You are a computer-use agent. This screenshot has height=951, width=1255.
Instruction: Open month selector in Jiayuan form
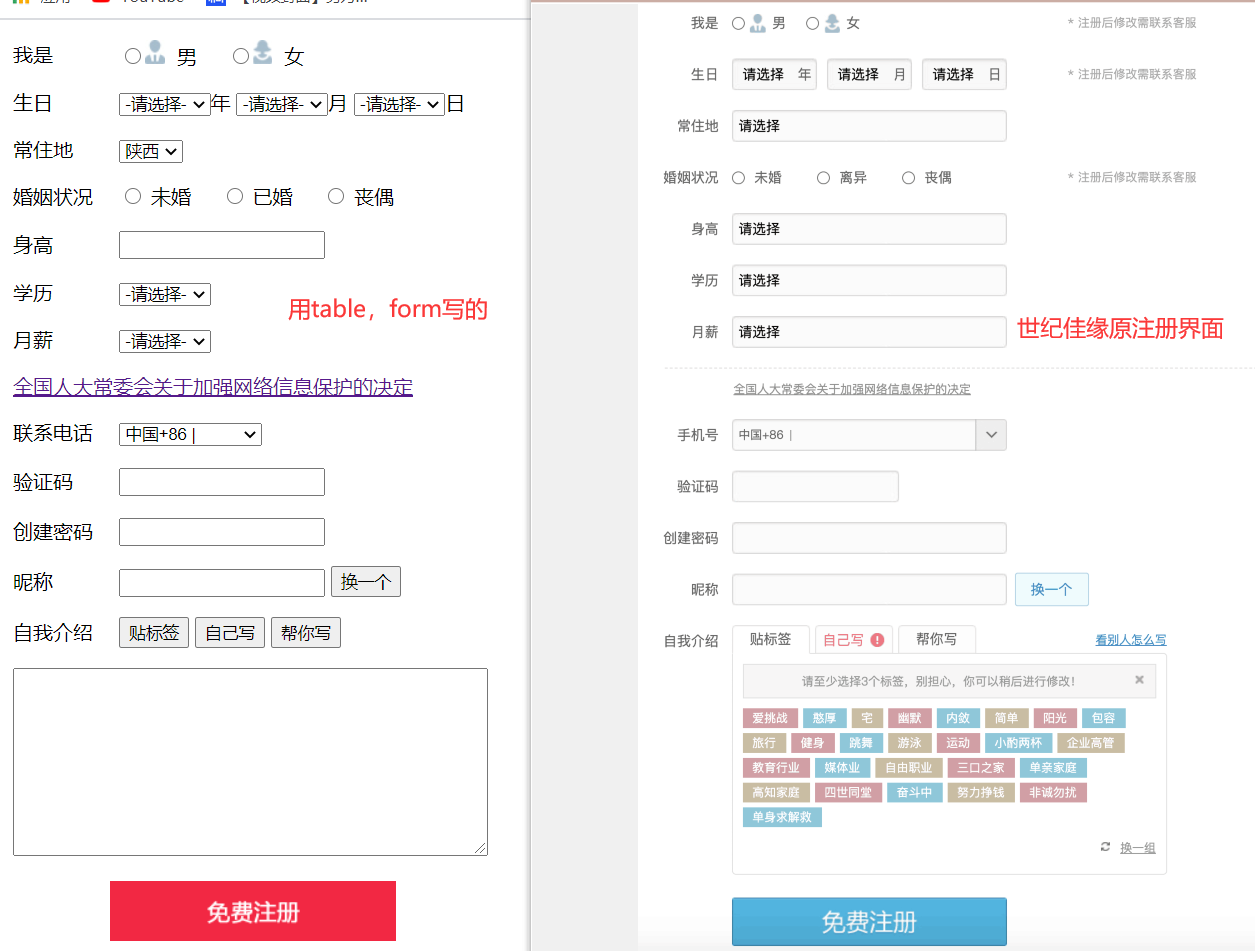869,74
